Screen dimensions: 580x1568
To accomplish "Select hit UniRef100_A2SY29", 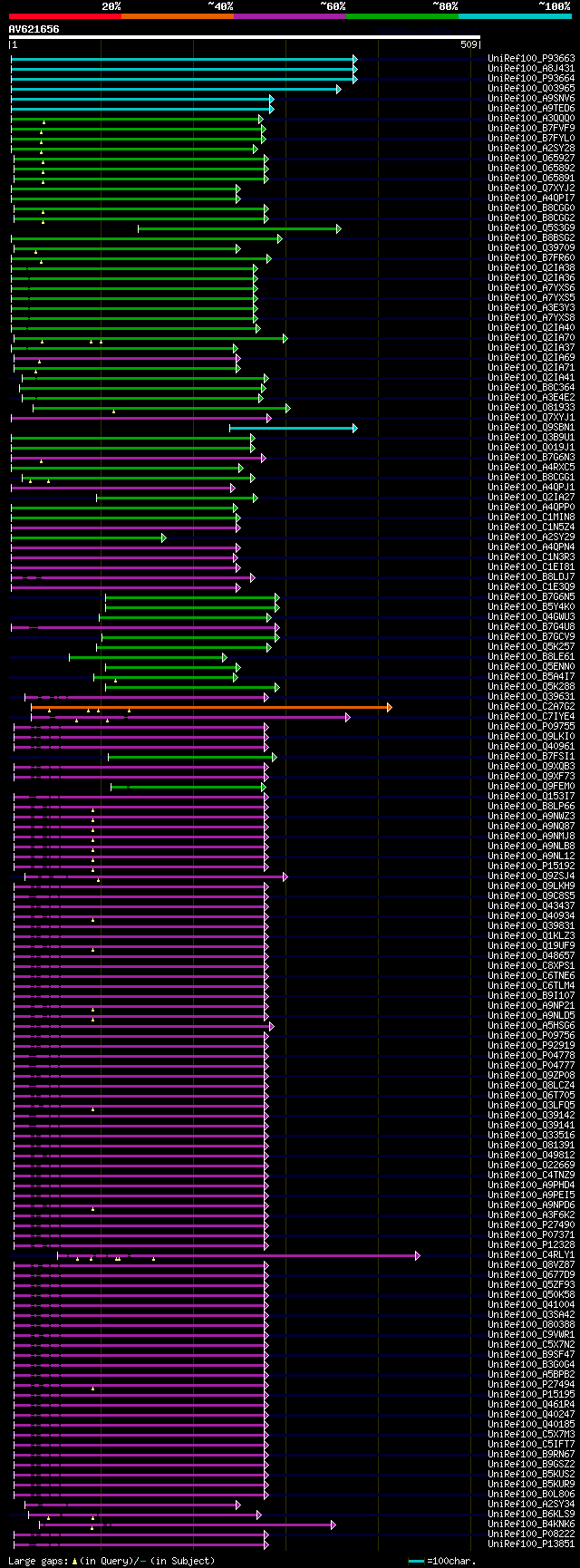I will pos(531,537).
